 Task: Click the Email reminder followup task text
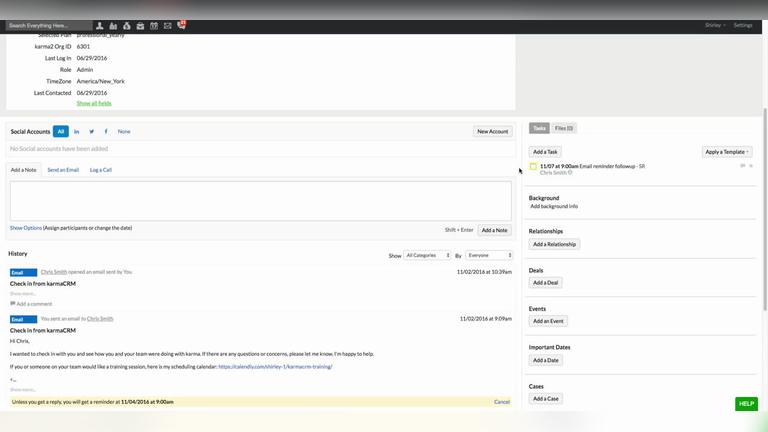pos(612,167)
